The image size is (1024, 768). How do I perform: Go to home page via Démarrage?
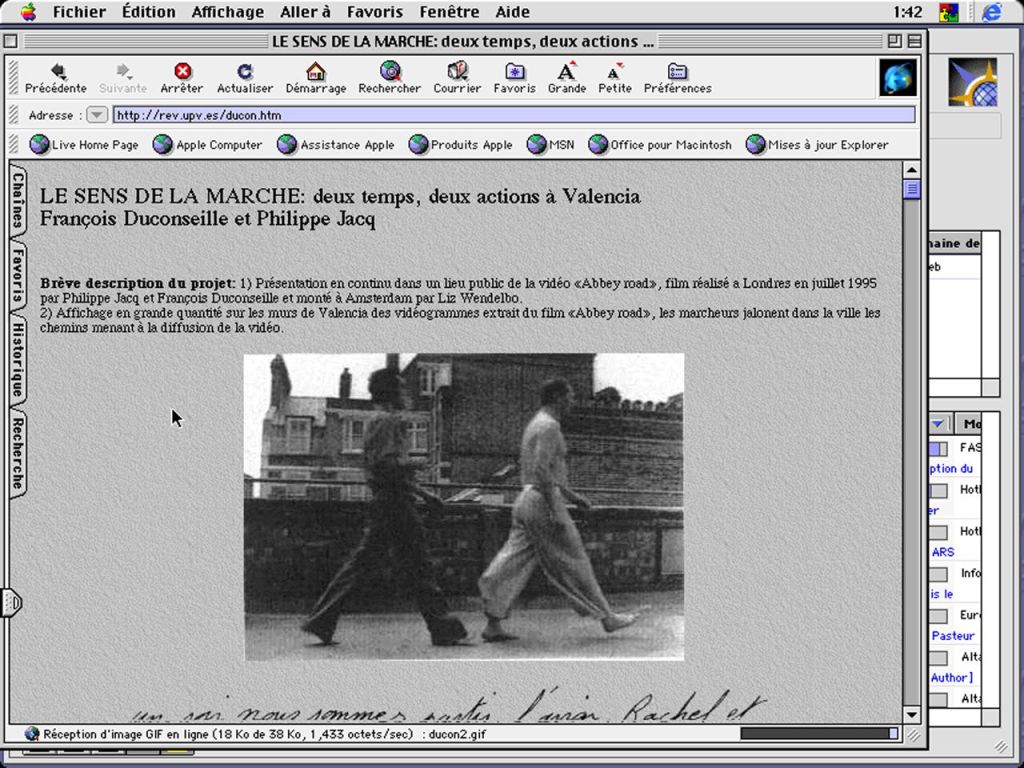(x=316, y=78)
